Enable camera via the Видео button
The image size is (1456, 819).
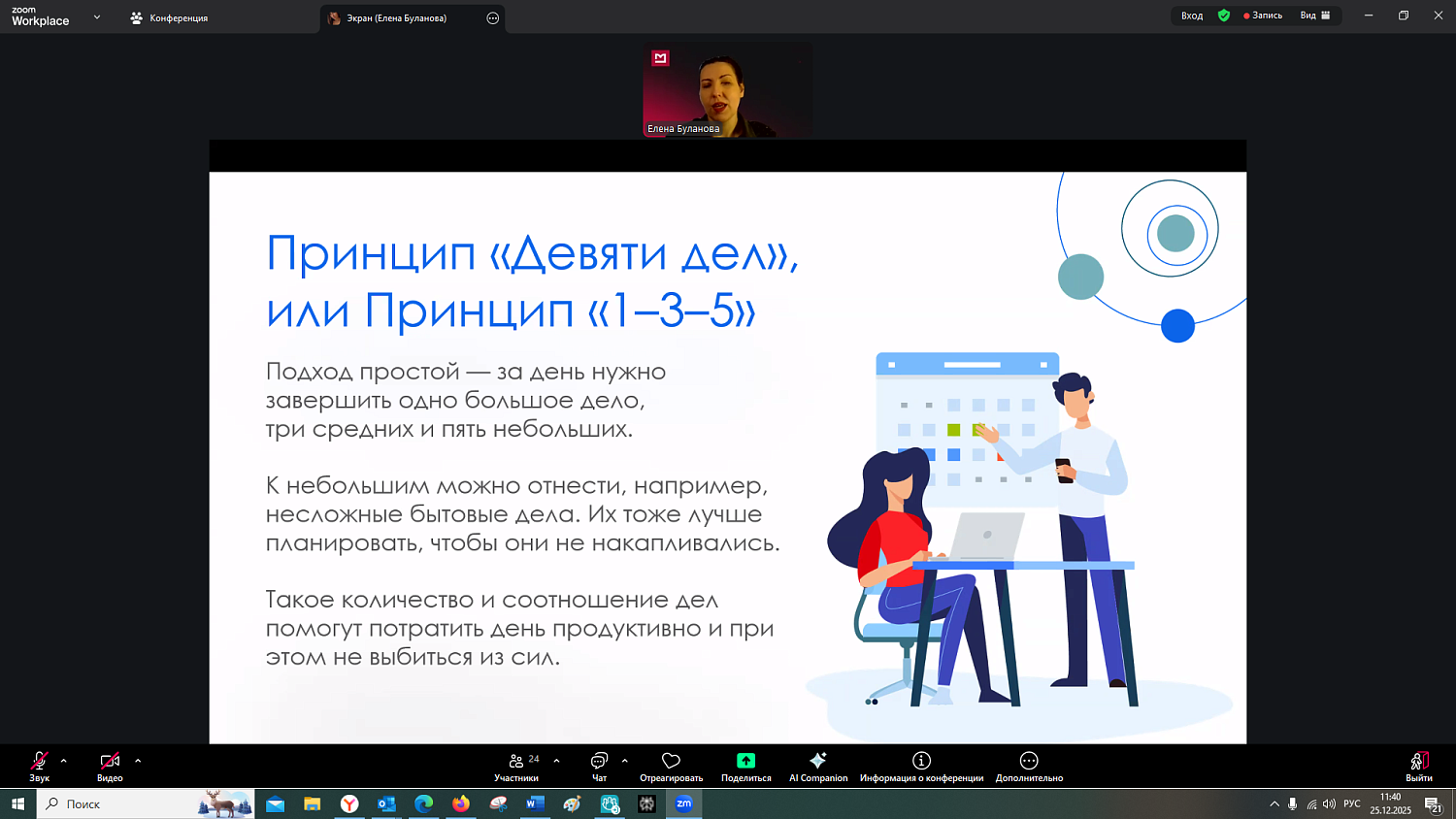pyautogui.click(x=110, y=768)
